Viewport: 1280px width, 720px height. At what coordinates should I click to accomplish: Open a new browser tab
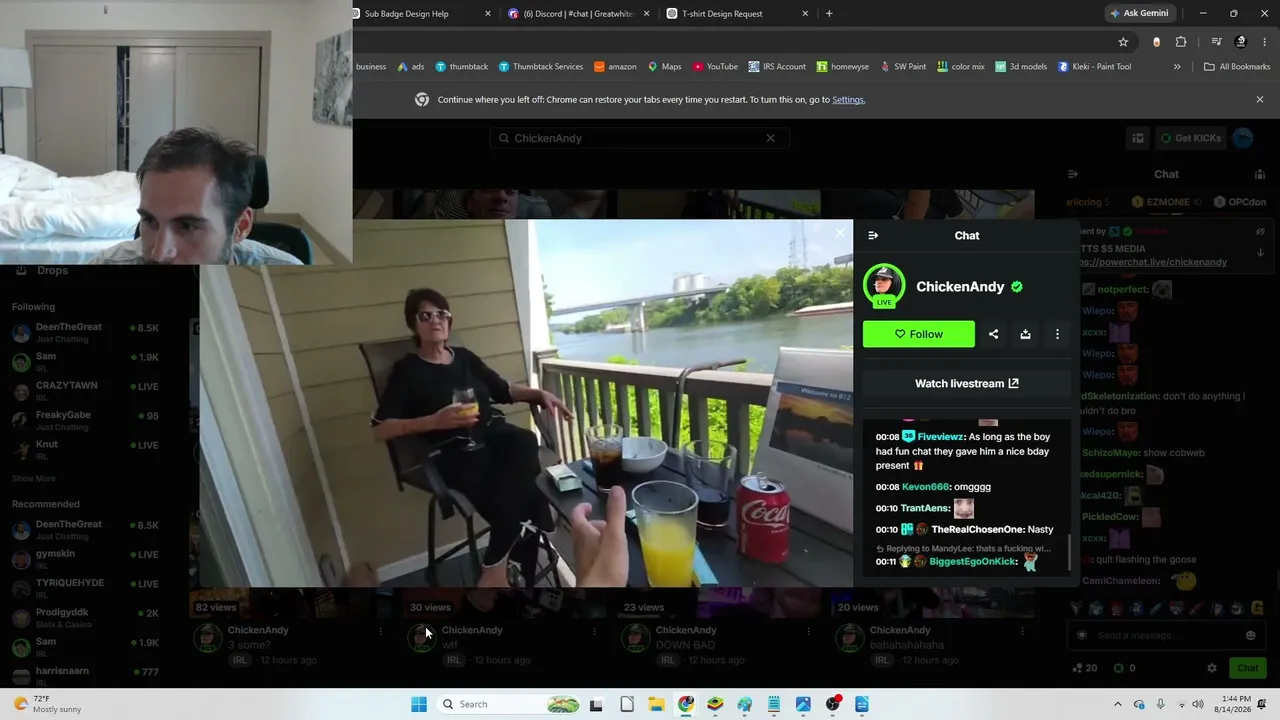[829, 14]
